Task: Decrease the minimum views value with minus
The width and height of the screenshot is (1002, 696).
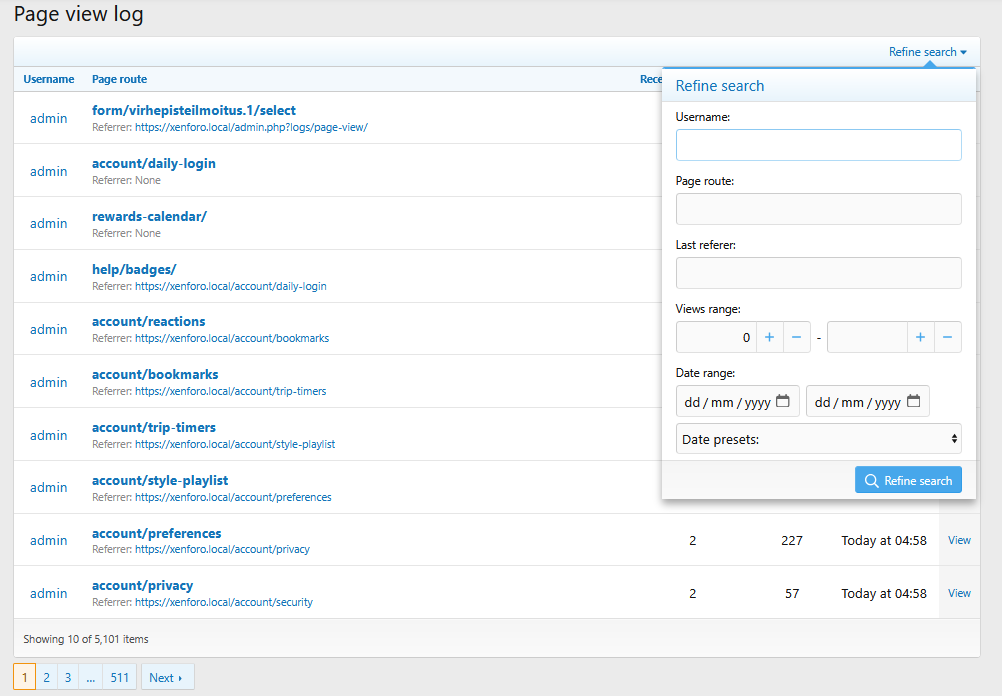Action: [796, 338]
